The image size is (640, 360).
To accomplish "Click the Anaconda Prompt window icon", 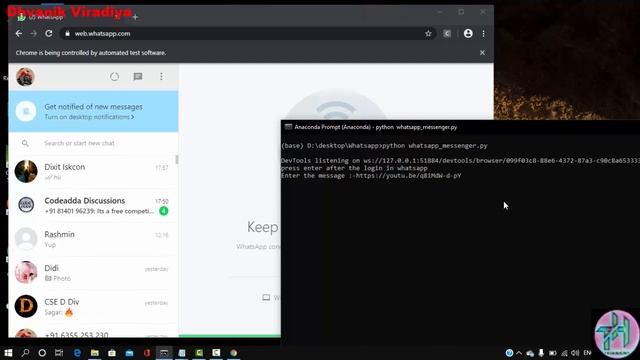I will tap(289, 127).
